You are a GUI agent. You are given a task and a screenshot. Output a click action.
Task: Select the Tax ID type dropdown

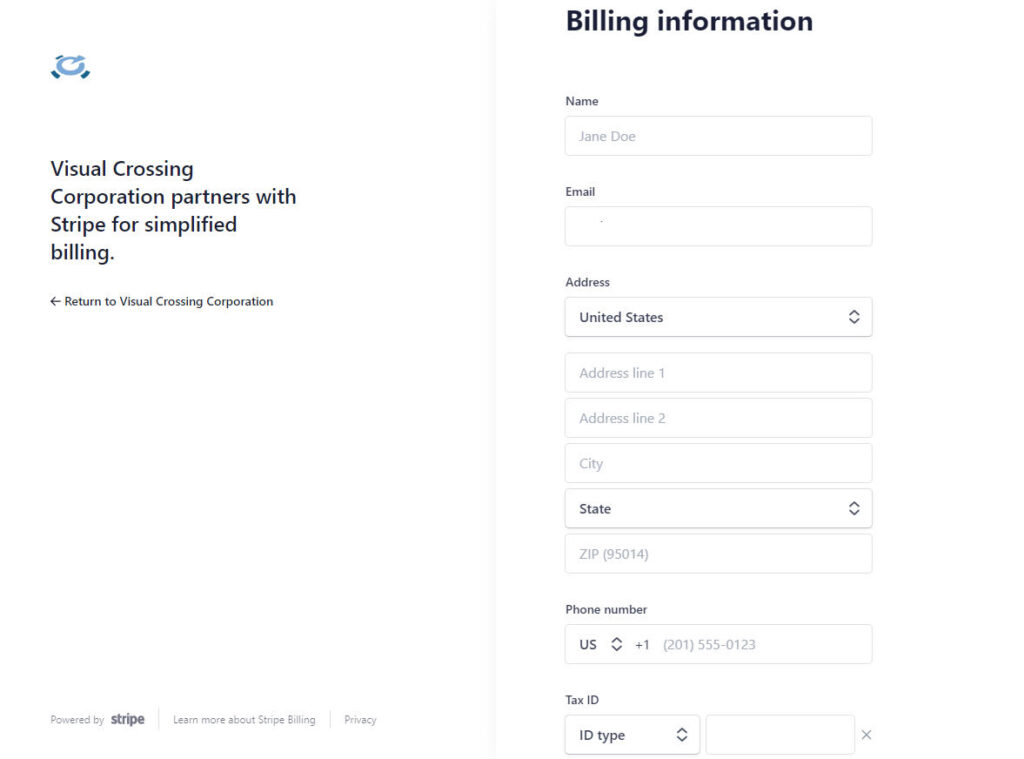632,735
